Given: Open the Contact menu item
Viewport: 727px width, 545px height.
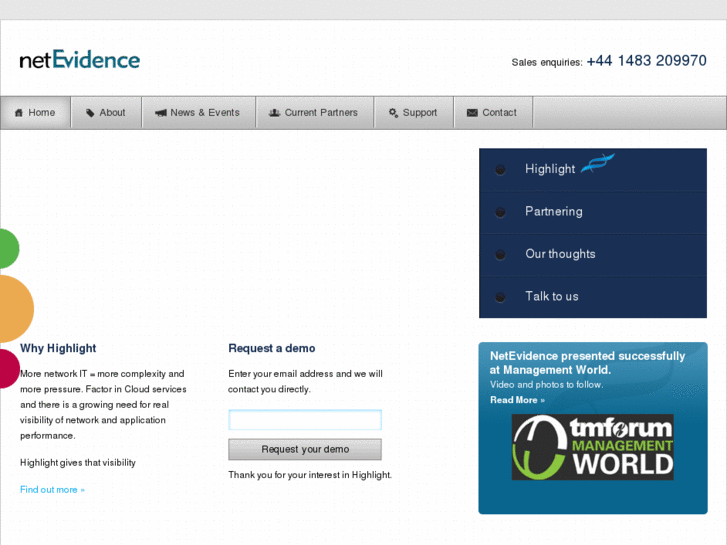Looking at the screenshot, I should (x=493, y=112).
